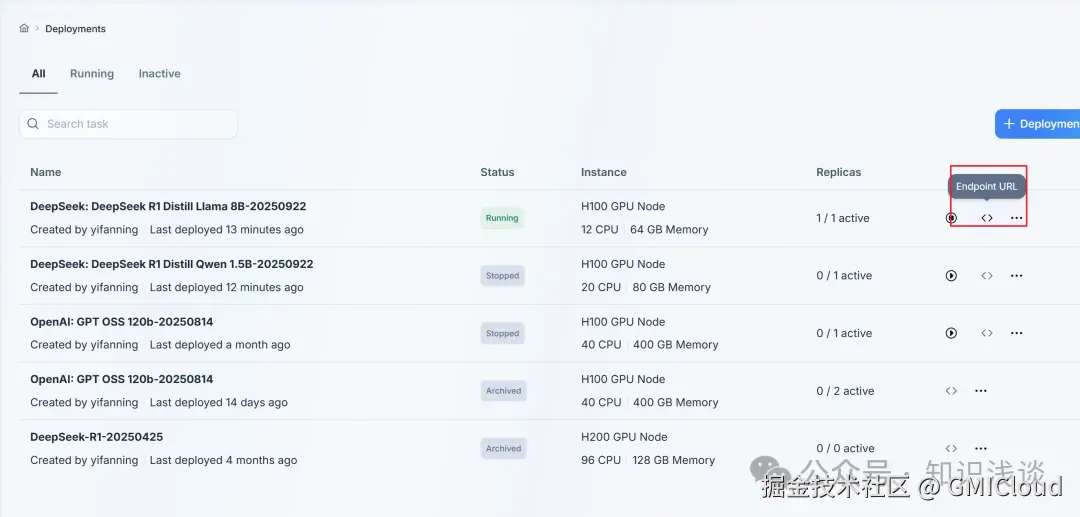Click 'Last deployed 14 days ago' text
This screenshot has height=517, width=1080.
click(x=218, y=403)
